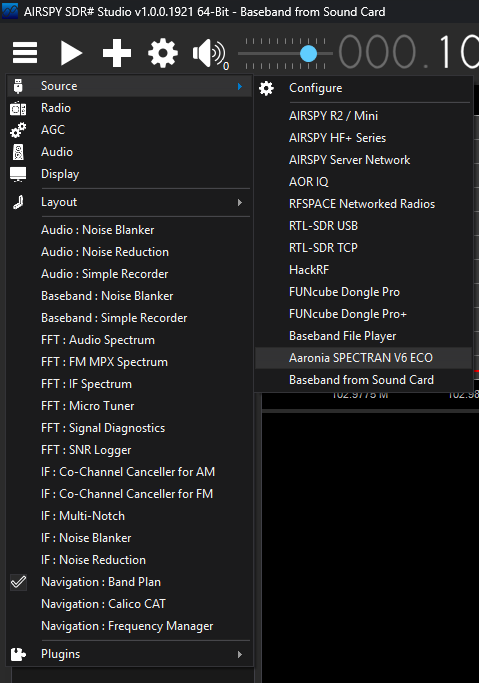Expand the Source submenu arrow
The image size is (479, 683).
point(240,86)
